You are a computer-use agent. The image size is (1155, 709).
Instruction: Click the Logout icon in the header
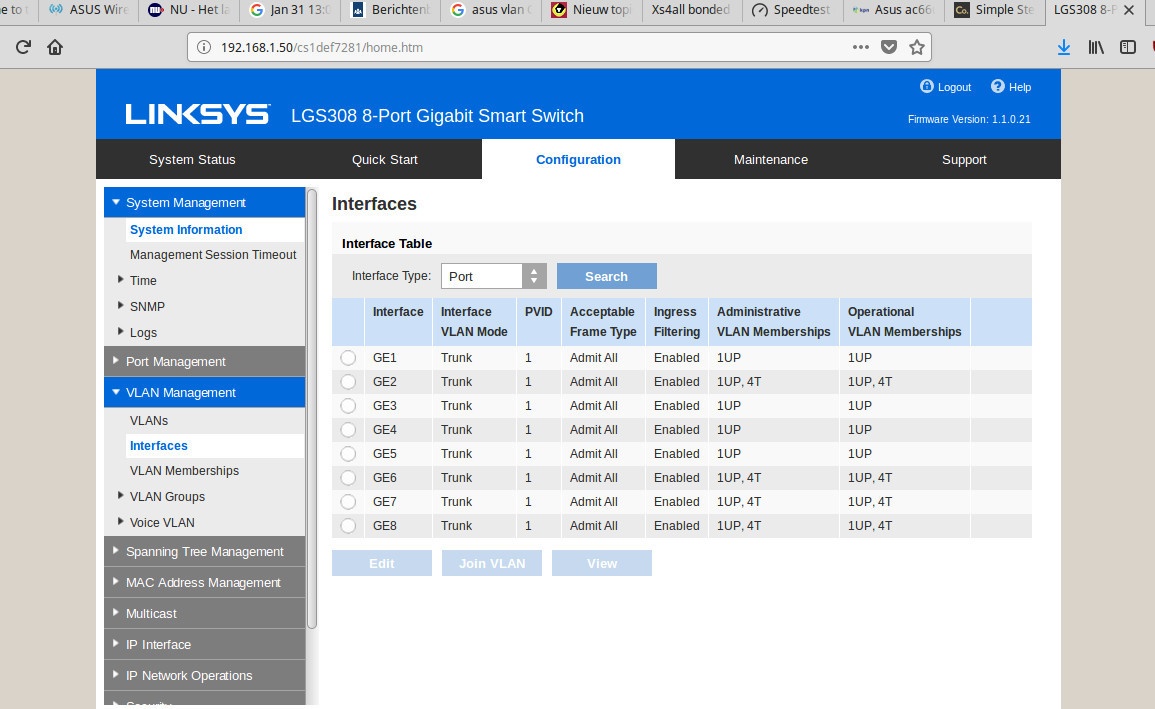[926, 87]
